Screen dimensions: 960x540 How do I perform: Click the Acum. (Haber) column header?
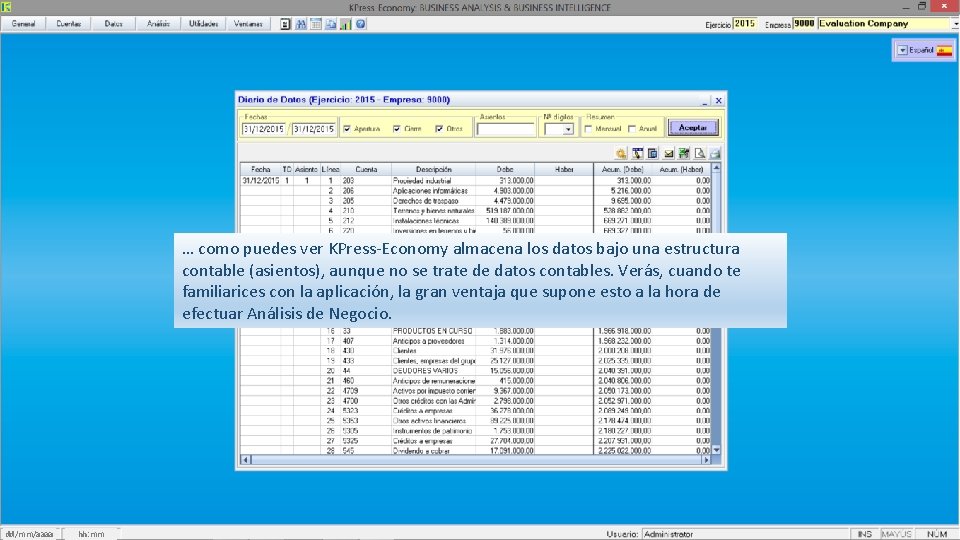point(681,170)
